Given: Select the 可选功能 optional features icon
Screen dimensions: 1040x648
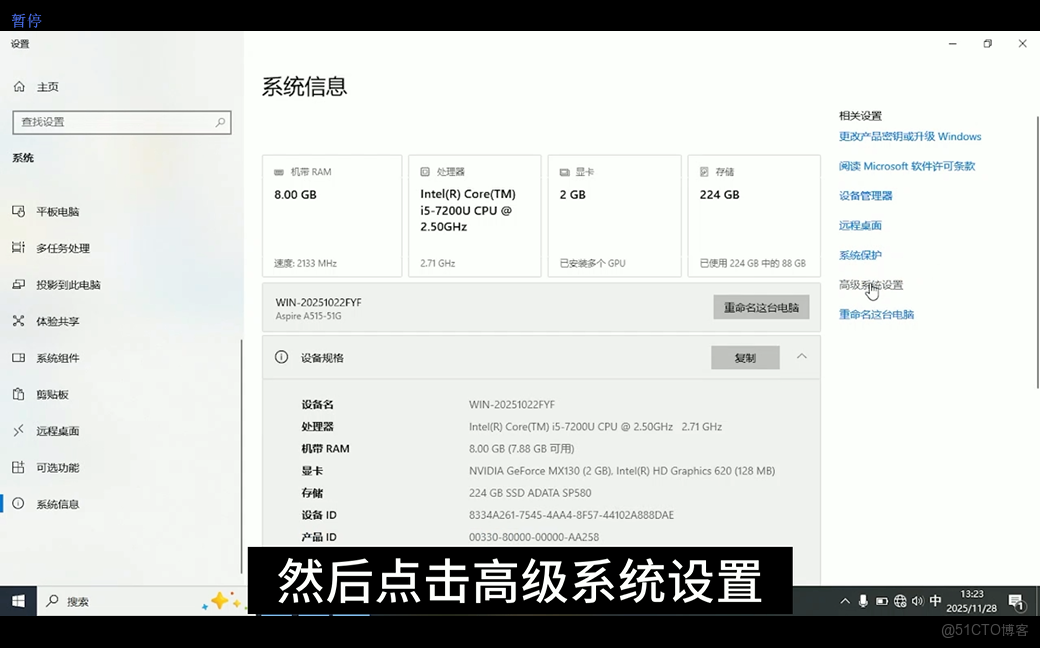Looking at the screenshot, I should point(17,467).
